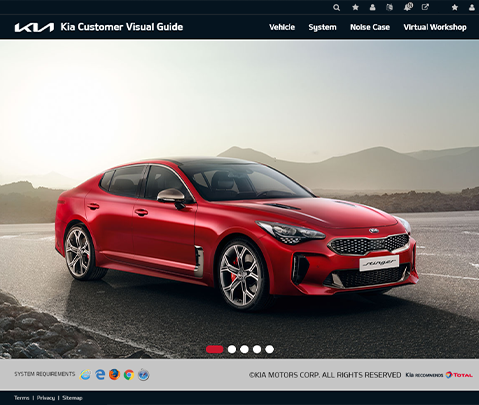Select the second carousel slide dot
The width and height of the screenshot is (479, 405).
pos(232,349)
